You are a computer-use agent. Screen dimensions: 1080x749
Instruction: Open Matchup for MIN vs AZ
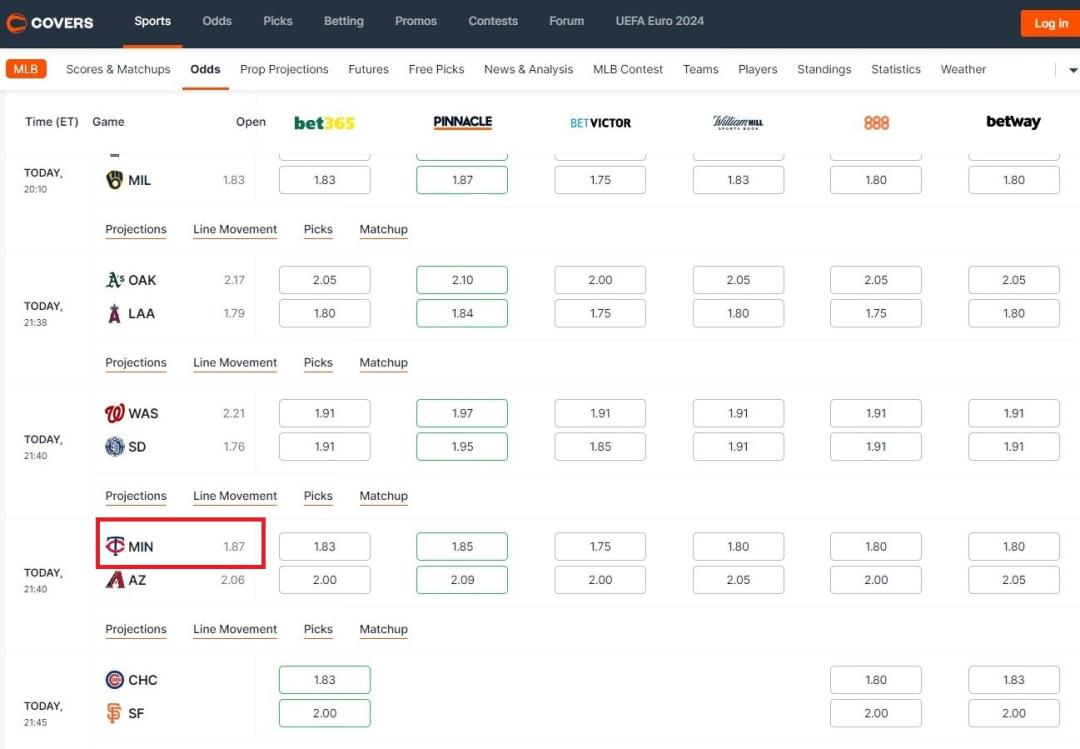tap(384, 630)
